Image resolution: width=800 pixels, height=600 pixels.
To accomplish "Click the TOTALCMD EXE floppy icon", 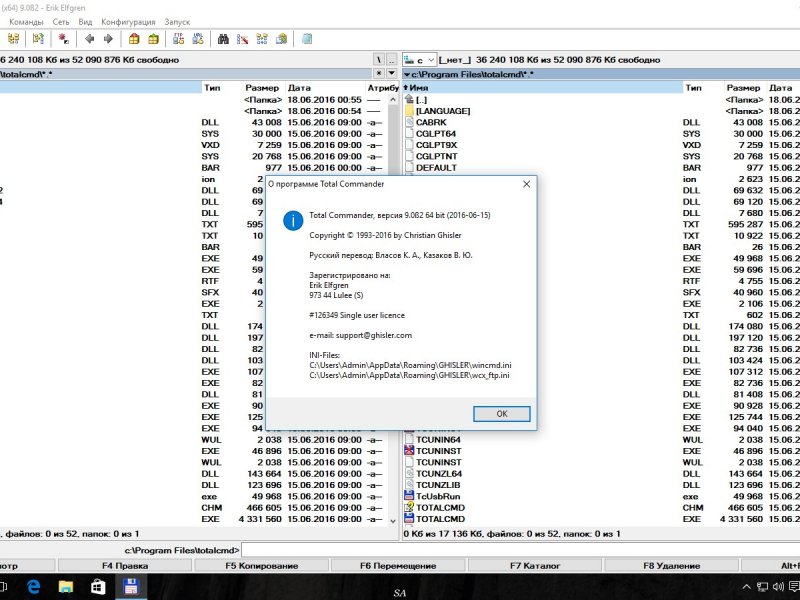I will (409, 518).
